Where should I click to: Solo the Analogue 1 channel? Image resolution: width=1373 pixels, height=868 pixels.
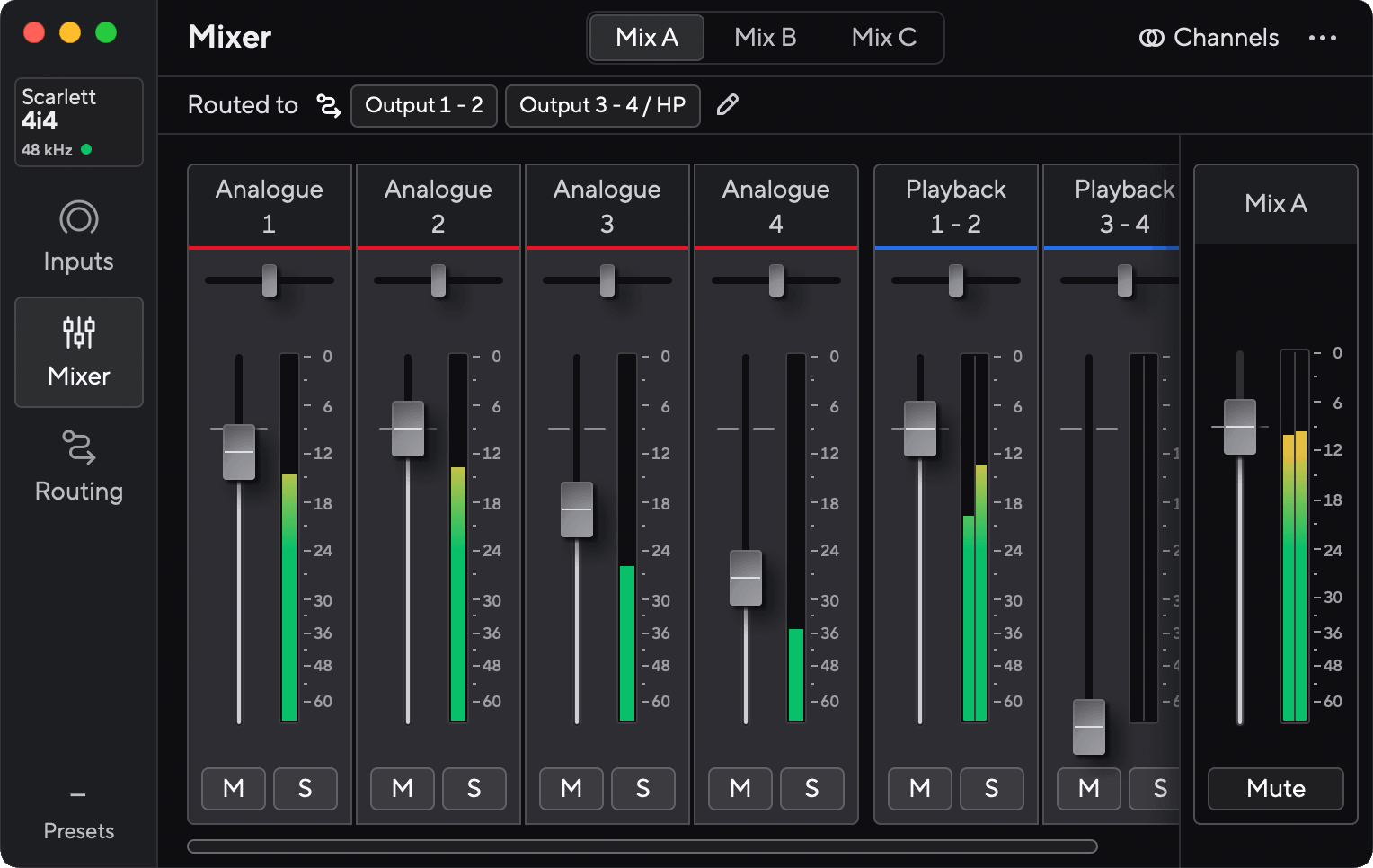pyautogui.click(x=306, y=789)
